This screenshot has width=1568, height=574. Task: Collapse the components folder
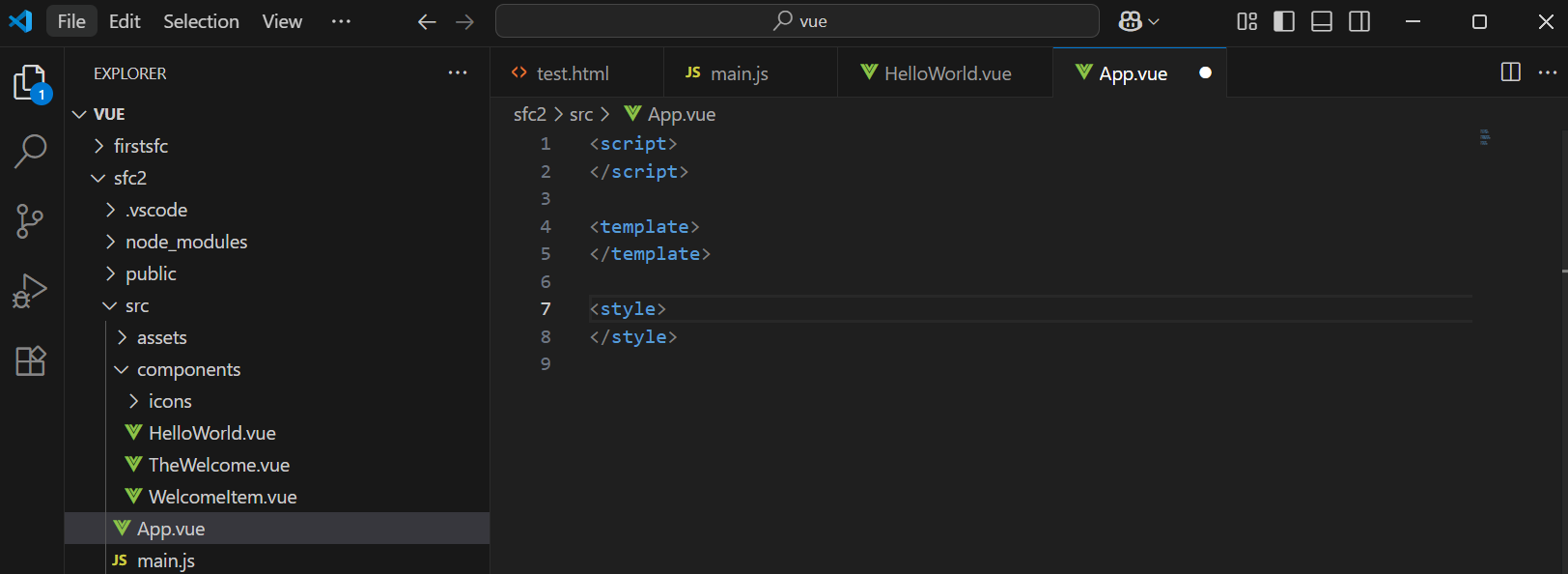pos(188,369)
